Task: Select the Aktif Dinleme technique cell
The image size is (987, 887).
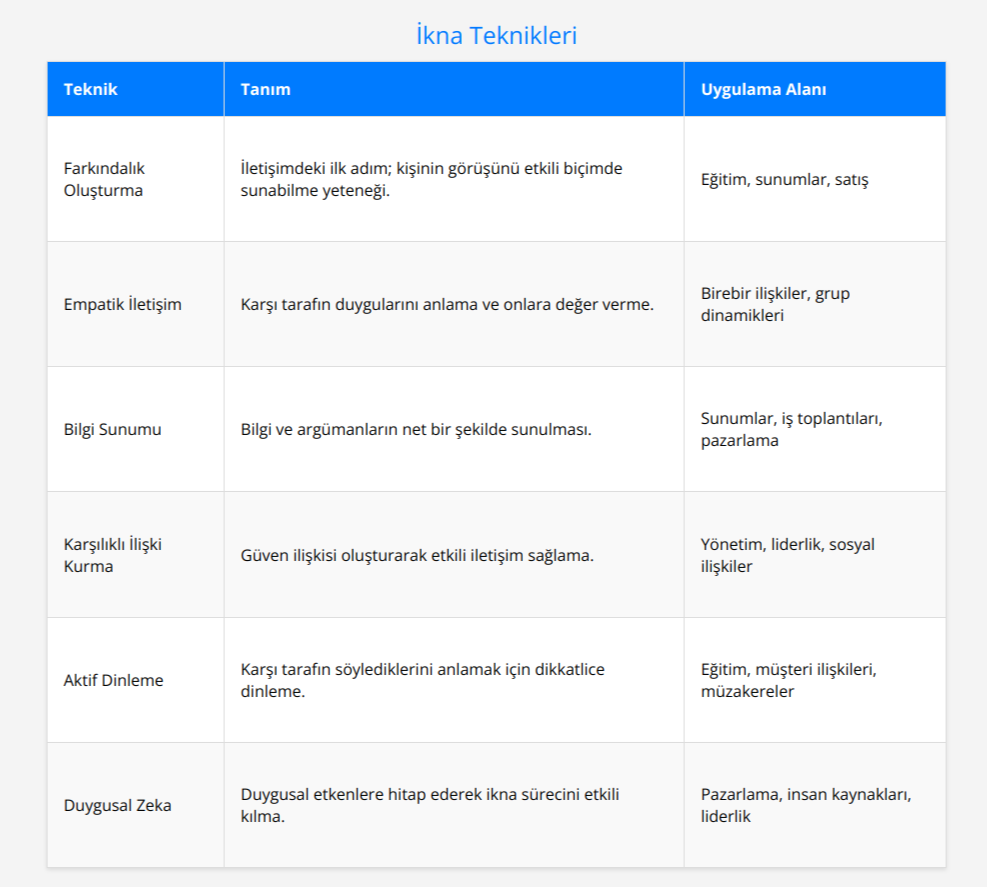Action: [x=114, y=680]
